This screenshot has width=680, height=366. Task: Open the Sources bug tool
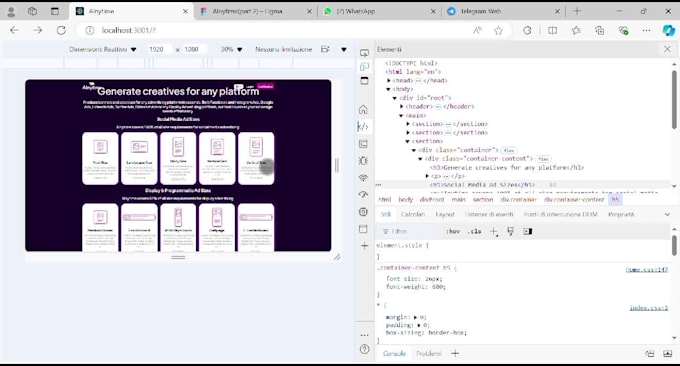pos(363,160)
